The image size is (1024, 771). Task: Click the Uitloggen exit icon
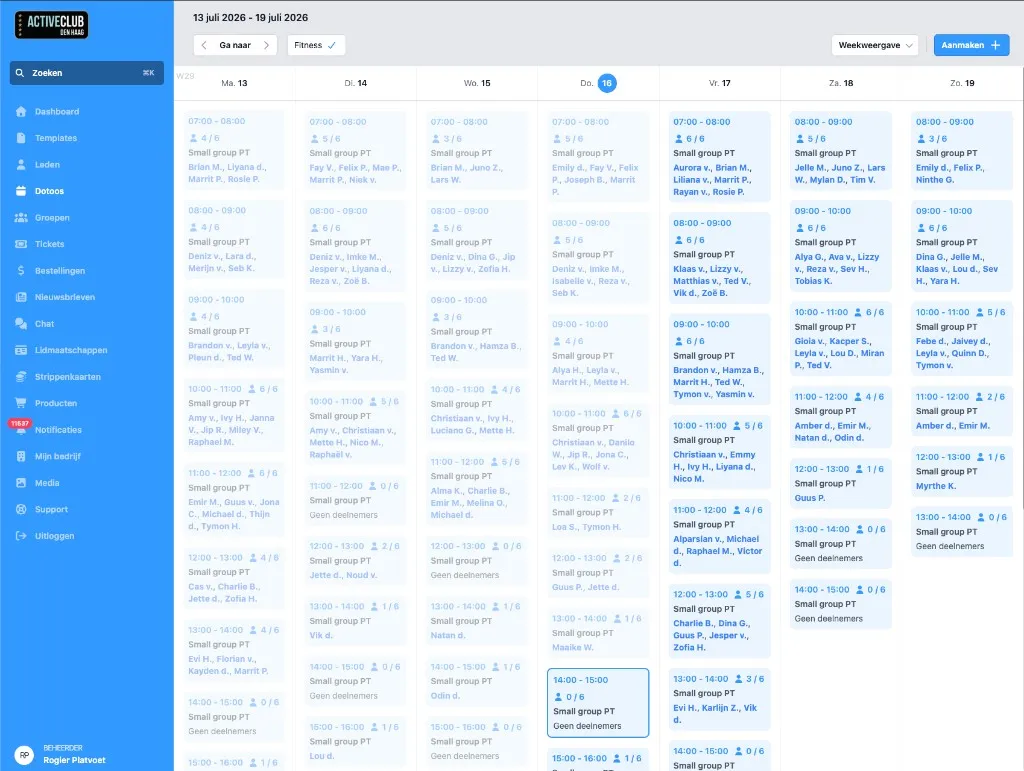21,536
